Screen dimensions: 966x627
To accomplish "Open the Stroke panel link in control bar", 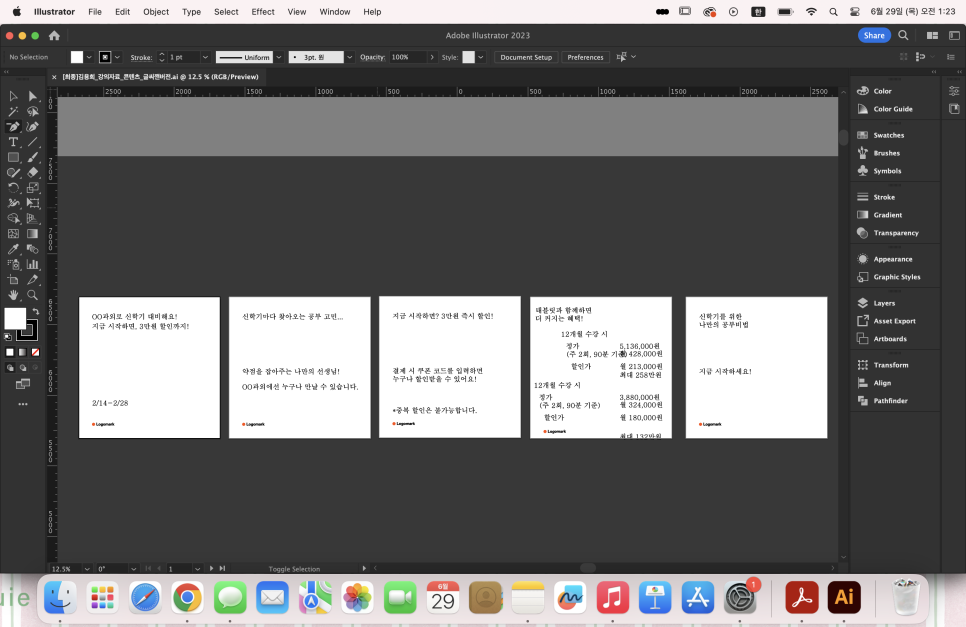I will point(141,57).
